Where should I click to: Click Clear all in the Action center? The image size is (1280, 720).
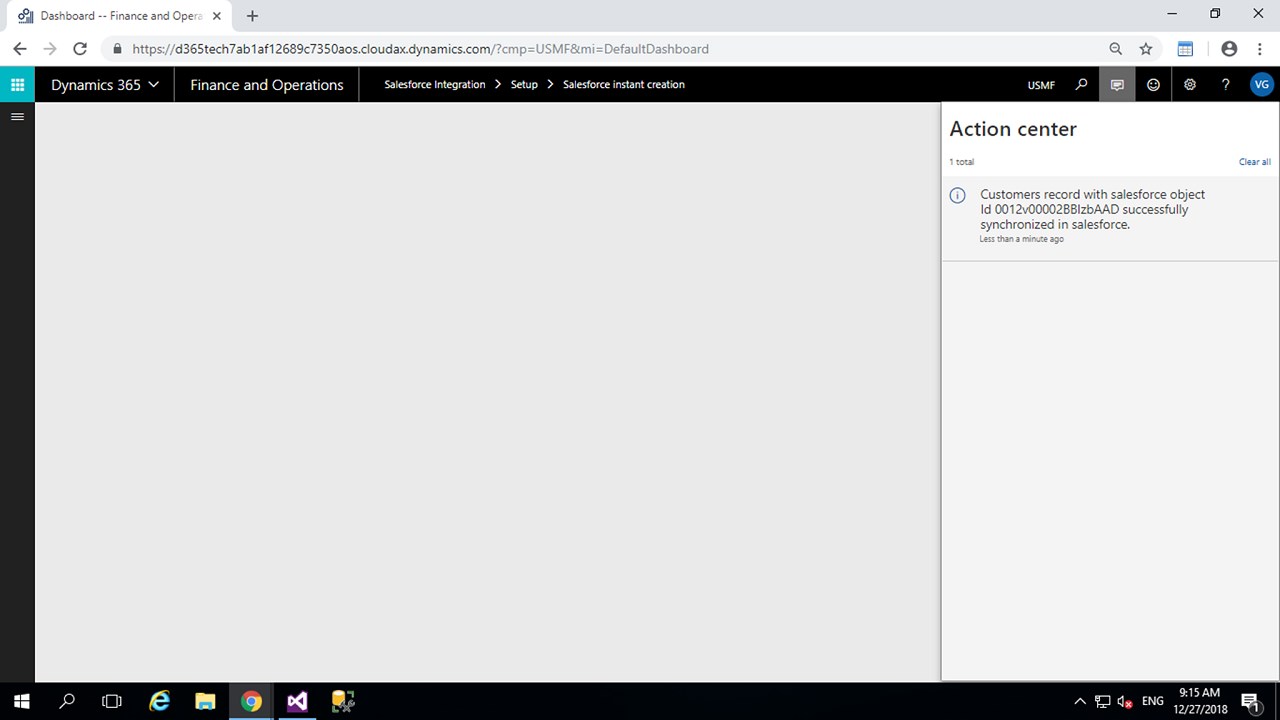1254,161
